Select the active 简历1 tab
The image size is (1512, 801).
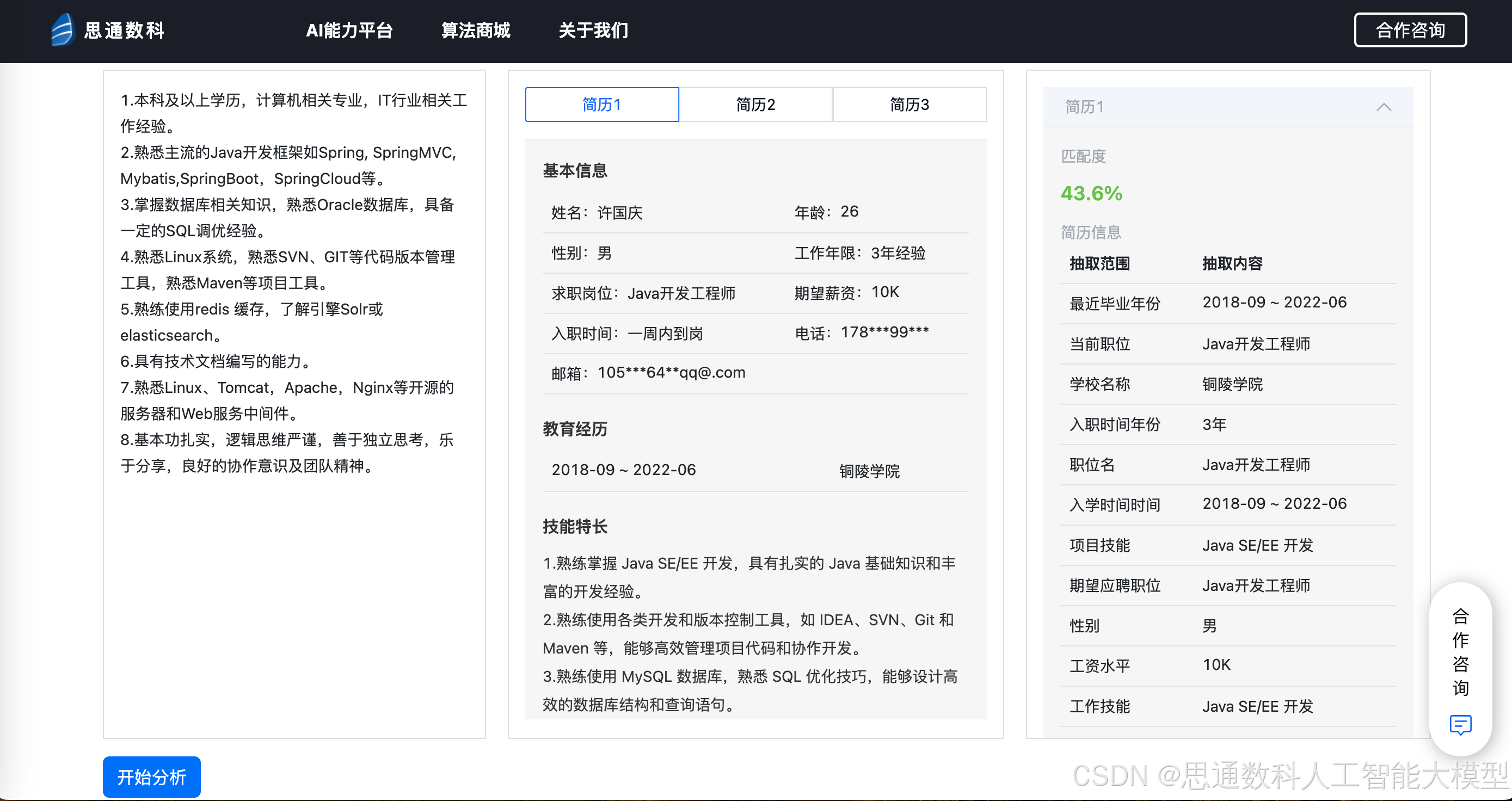click(x=601, y=104)
